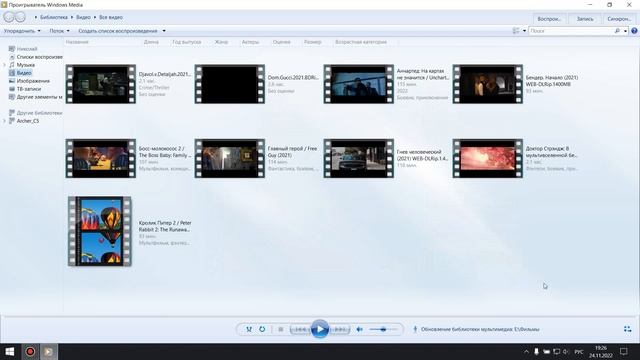Sort by the Год выпуска column
The image size is (640, 360).
click(x=187, y=42)
